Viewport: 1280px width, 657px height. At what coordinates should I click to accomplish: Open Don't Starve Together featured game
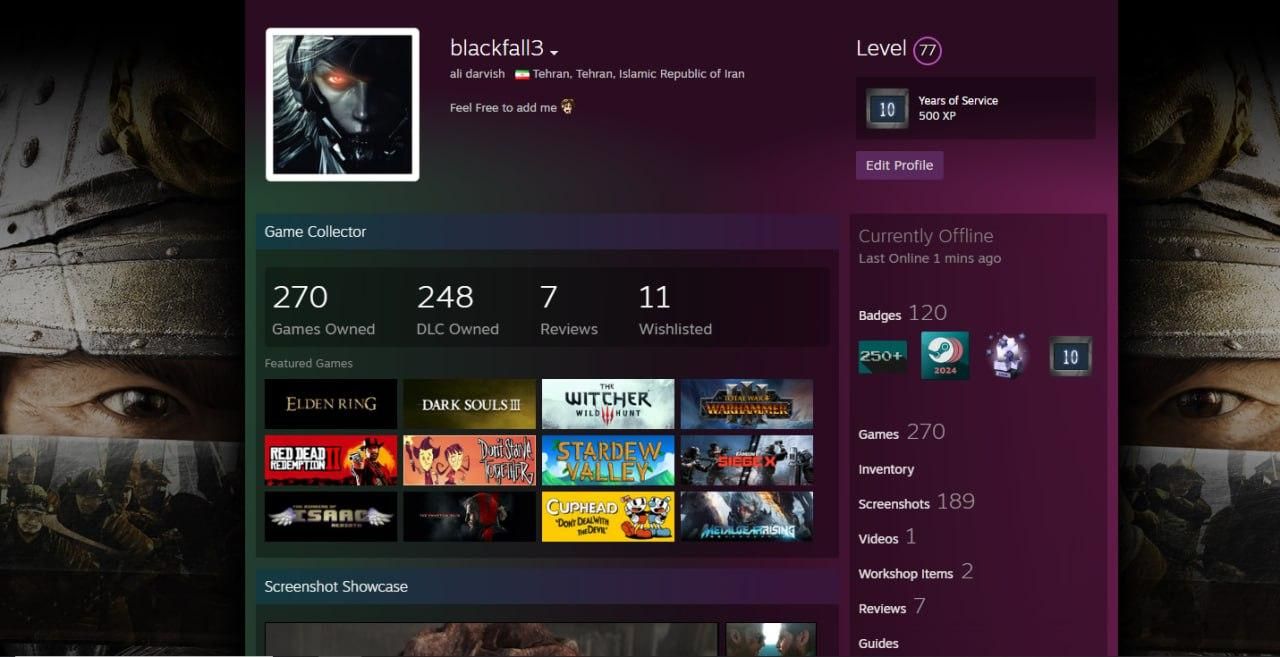coord(470,460)
